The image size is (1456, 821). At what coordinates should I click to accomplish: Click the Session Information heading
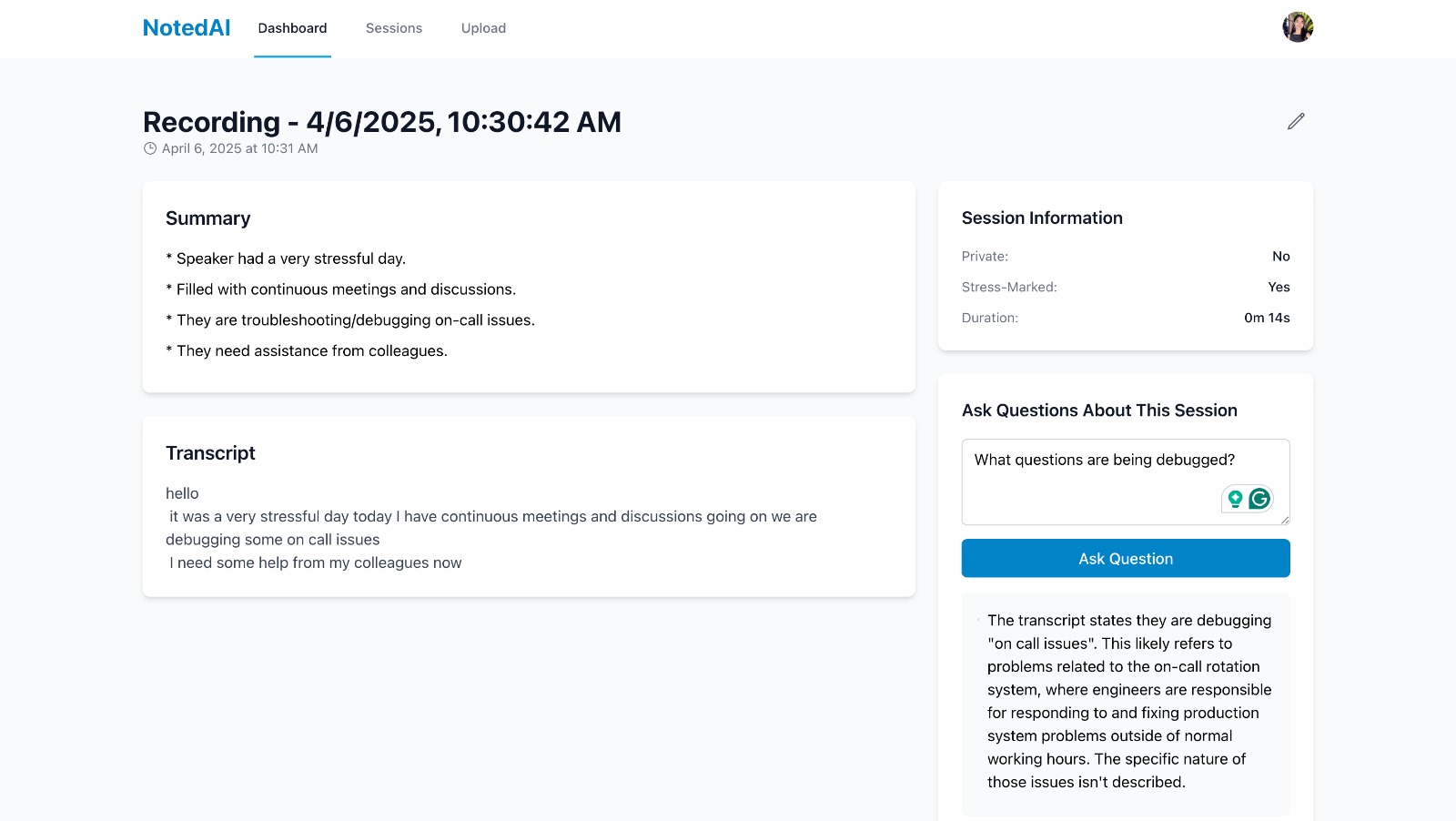[1042, 218]
